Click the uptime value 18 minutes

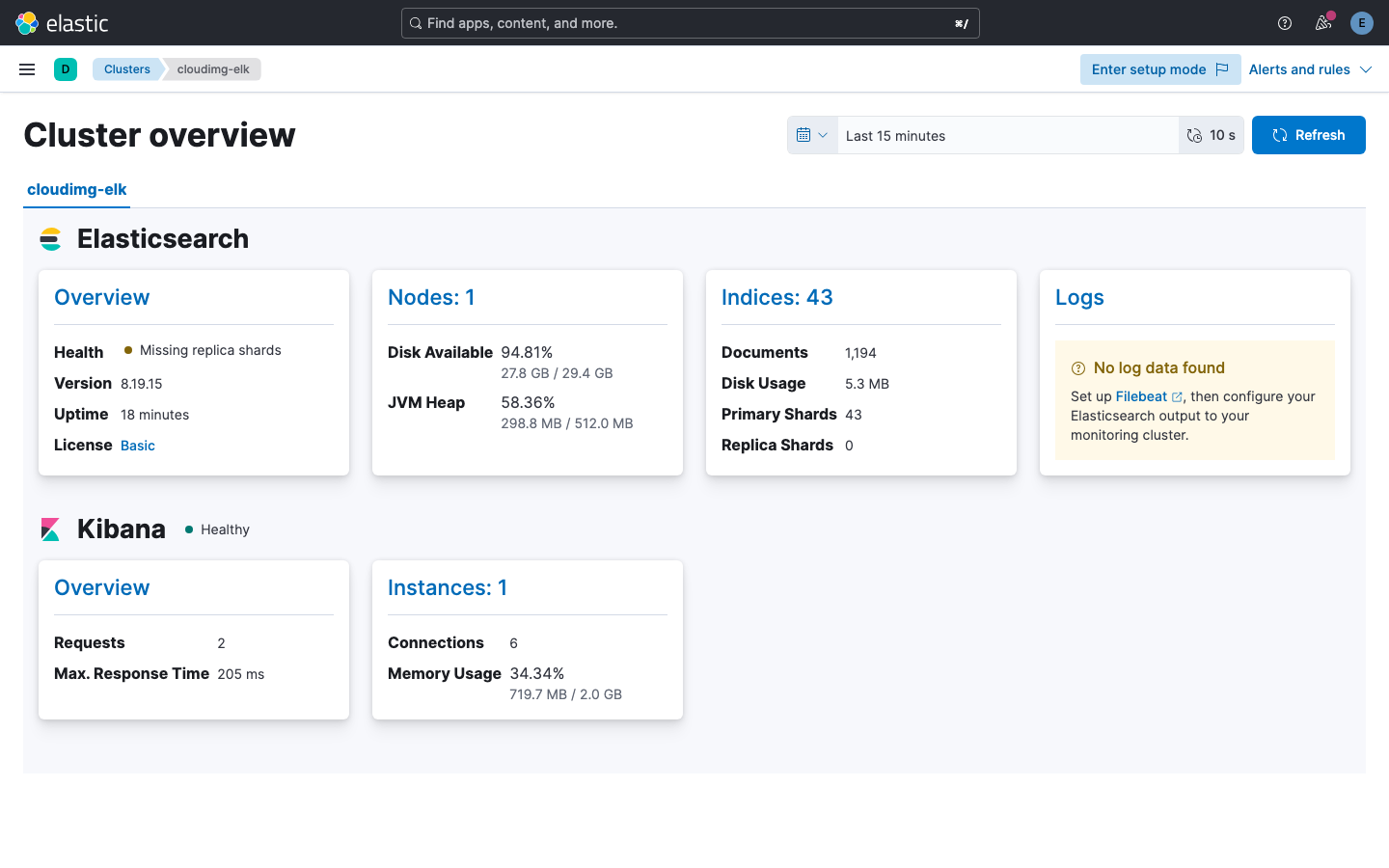click(x=155, y=415)
